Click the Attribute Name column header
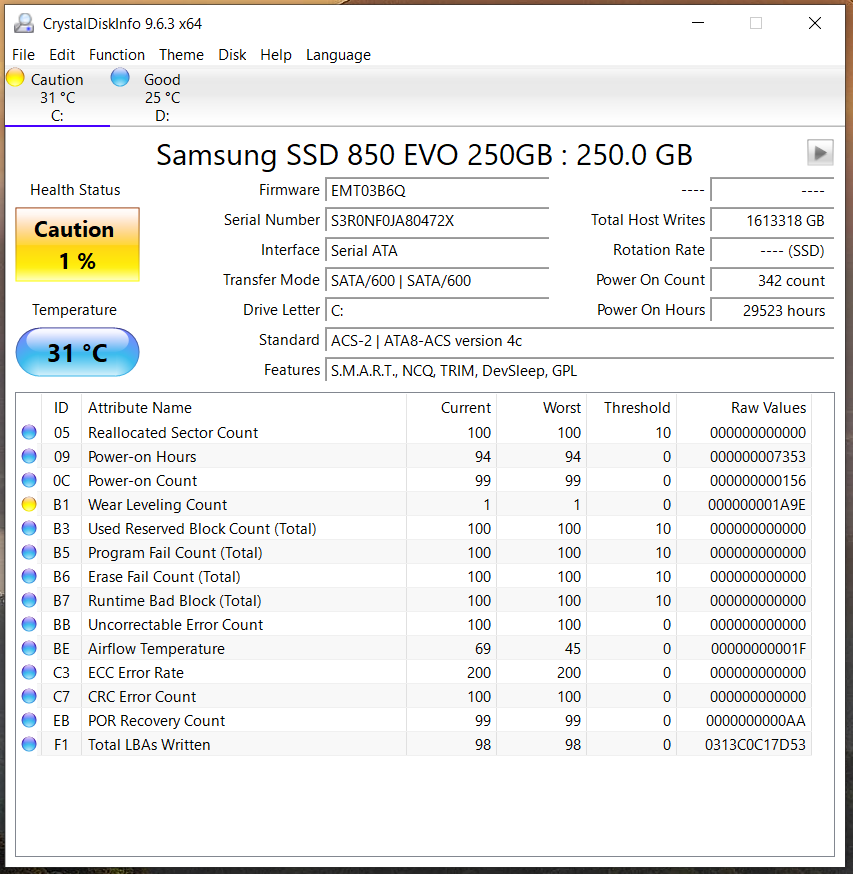This screenshot has height=874, width=853. 140,408
